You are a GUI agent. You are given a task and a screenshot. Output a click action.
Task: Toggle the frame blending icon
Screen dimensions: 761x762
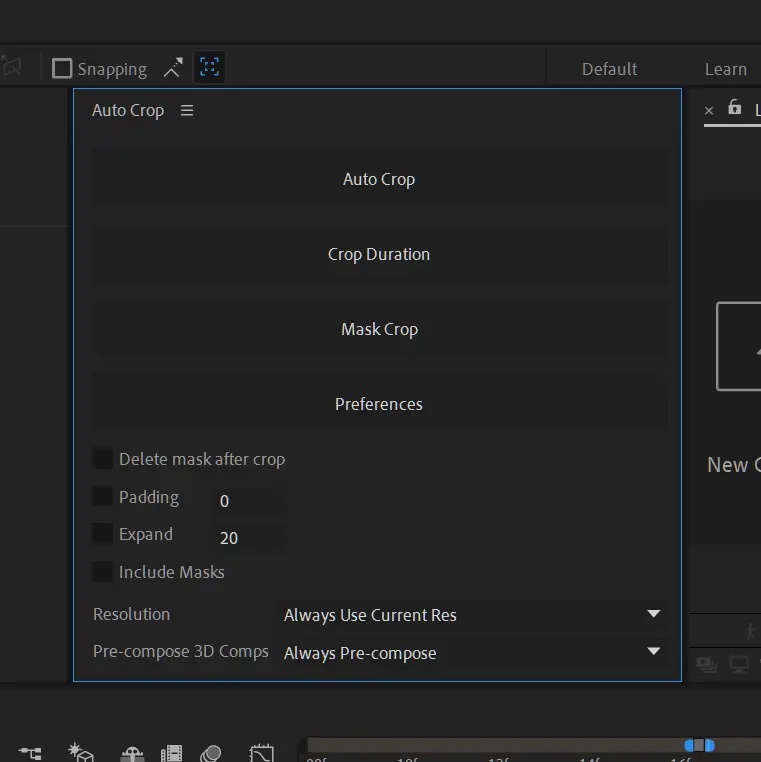coord(172,753)
